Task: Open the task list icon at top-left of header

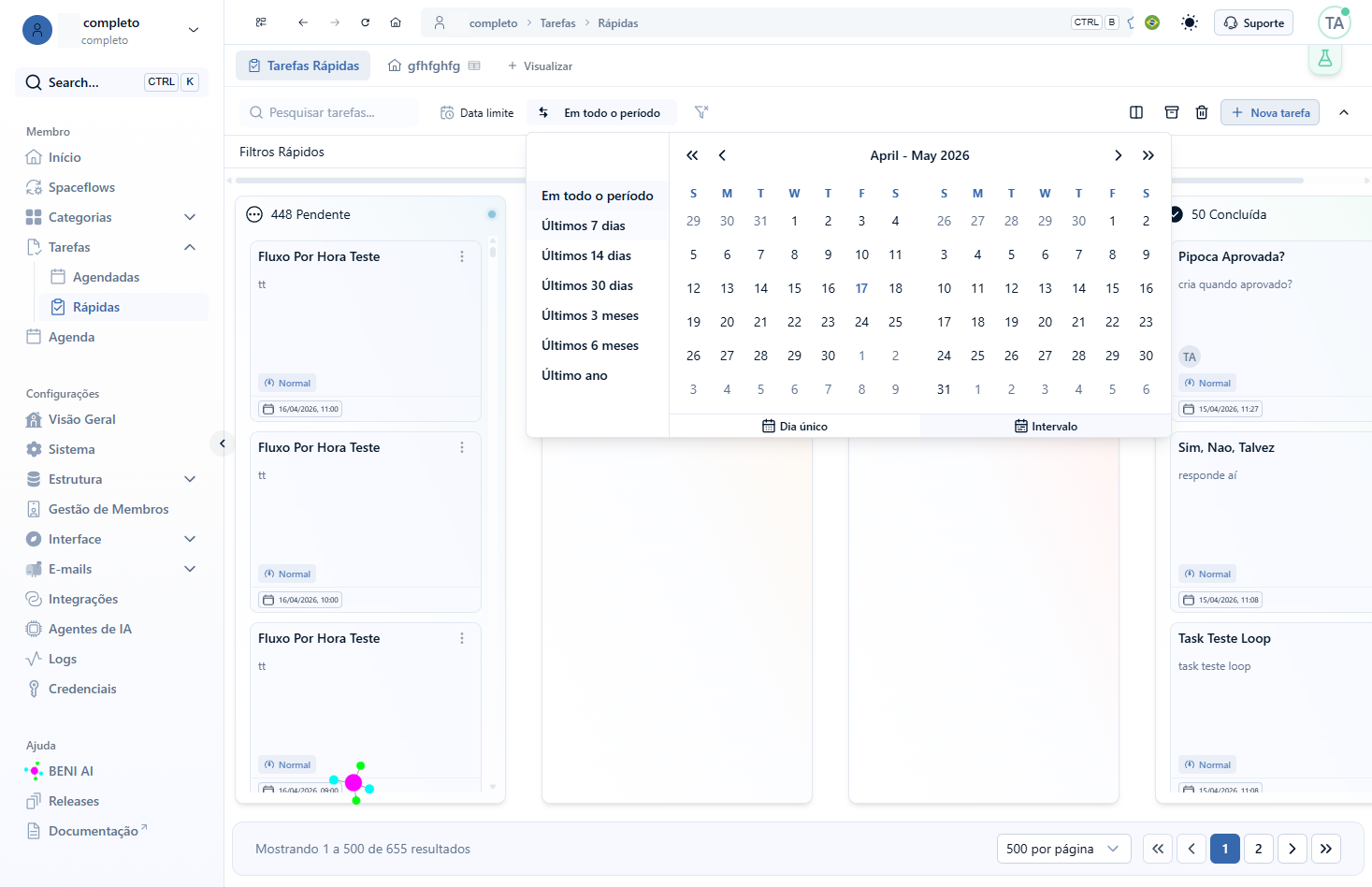Action: point(261,22)
